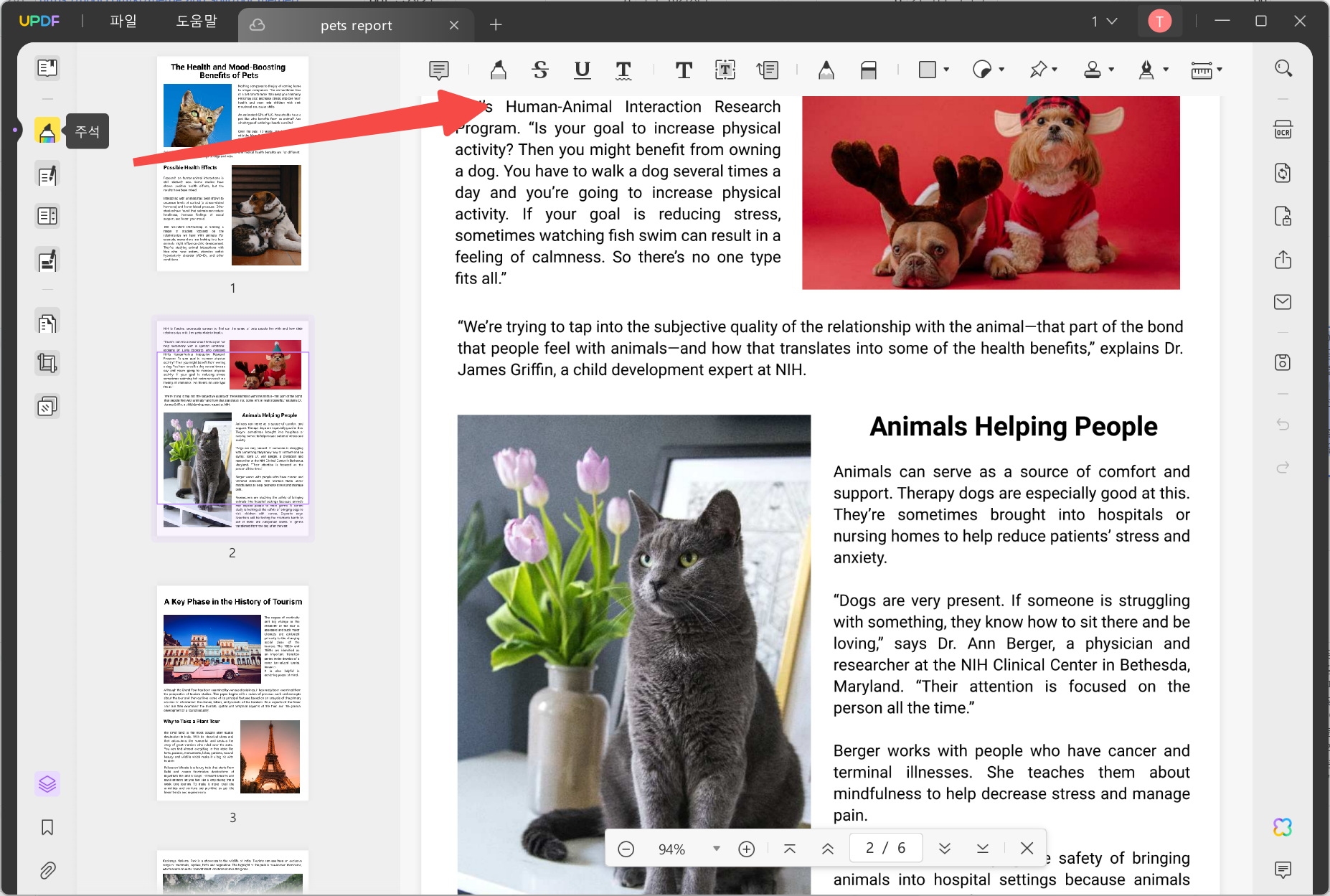This screenshot has height=896, width=1330.
Task: Switch to reader mode in left sidebar
Action: (x=47, y=68)
